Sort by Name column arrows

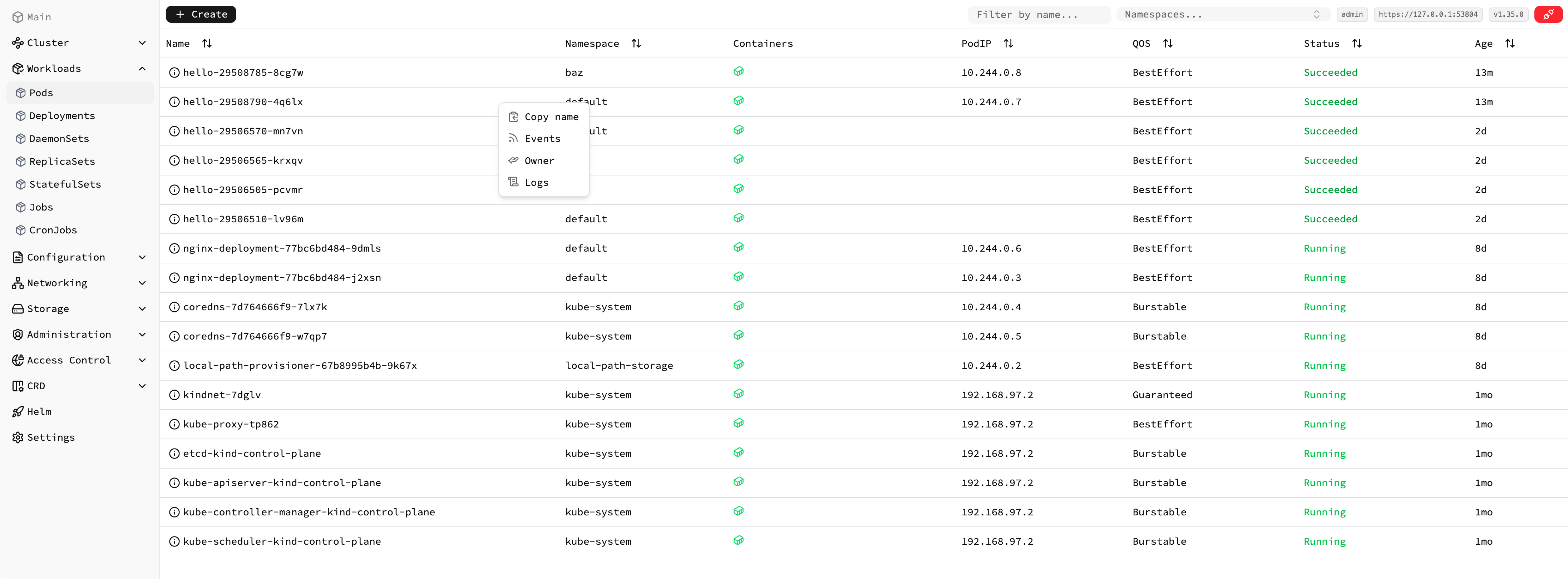(207, 43)
